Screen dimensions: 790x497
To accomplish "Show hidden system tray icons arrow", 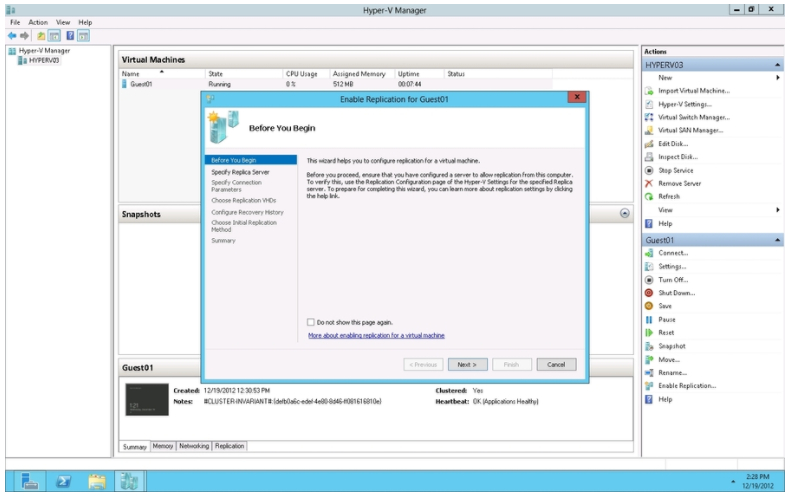I will 733,481.
